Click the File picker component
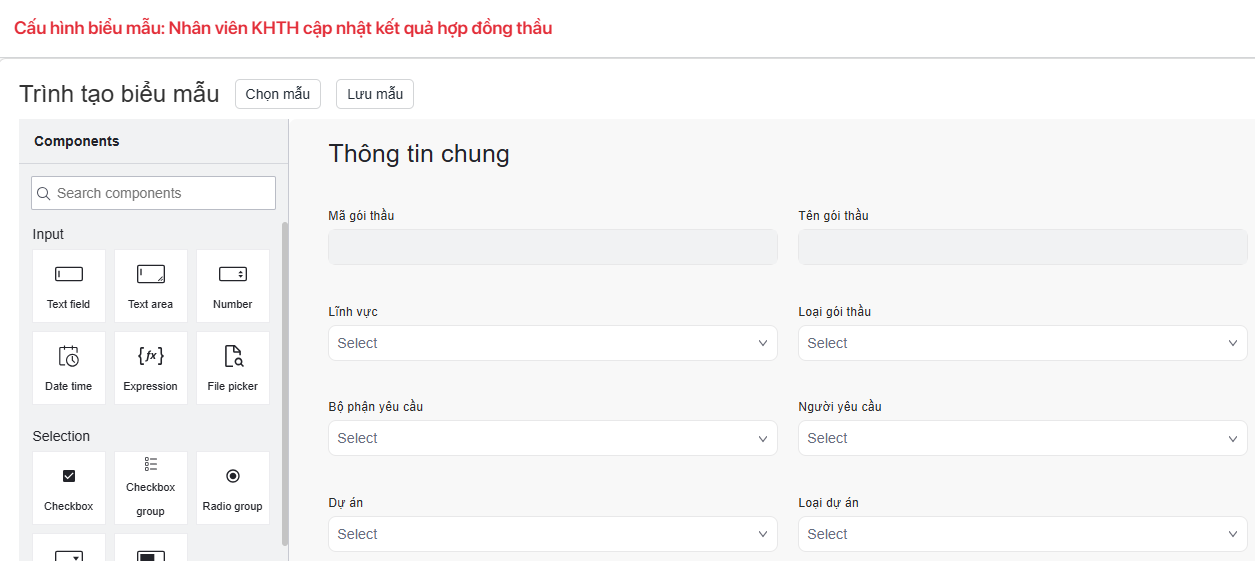 point(233,368)
